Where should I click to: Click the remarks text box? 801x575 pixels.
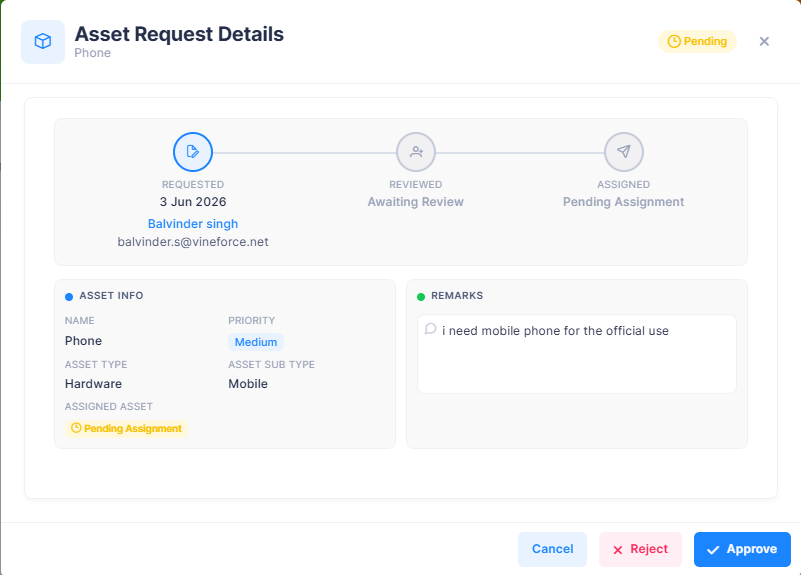click(577, 354)
